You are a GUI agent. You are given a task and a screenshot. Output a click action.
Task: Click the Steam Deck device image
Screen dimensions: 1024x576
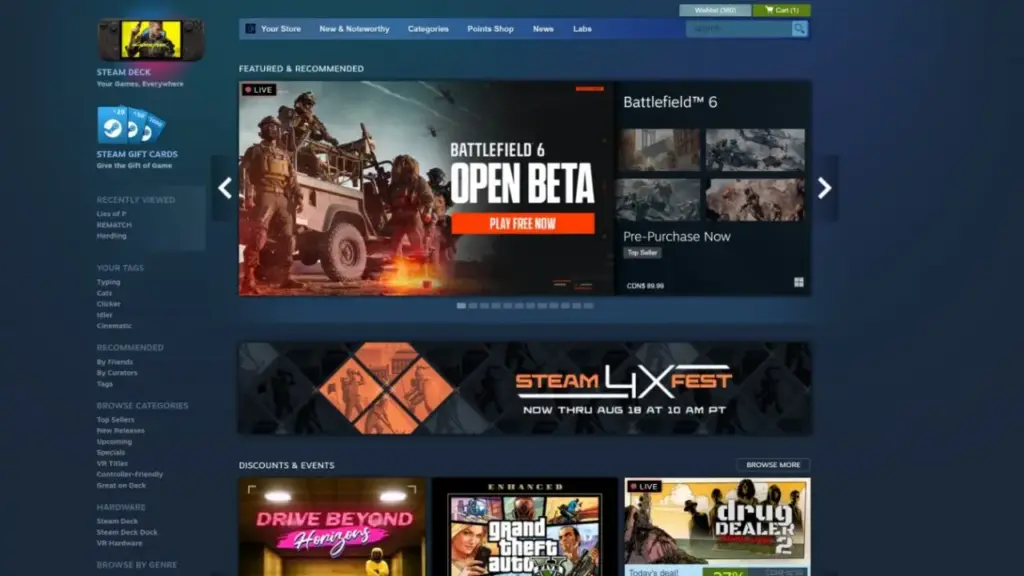tap(150, 40)
